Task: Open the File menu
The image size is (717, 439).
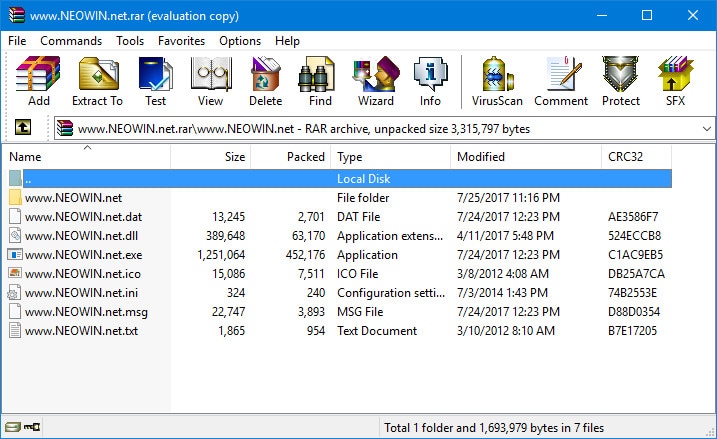Action: click(x=17, y=41)
